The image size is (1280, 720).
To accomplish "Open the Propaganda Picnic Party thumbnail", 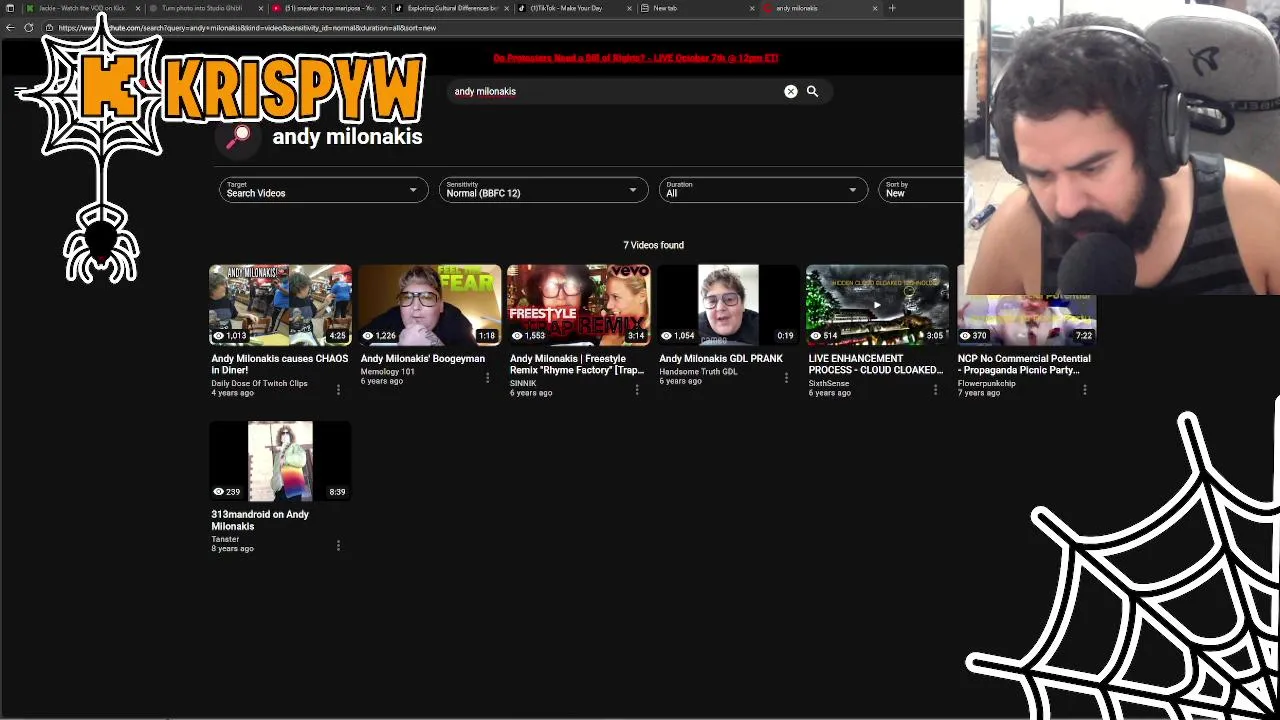I will 1027,320.
